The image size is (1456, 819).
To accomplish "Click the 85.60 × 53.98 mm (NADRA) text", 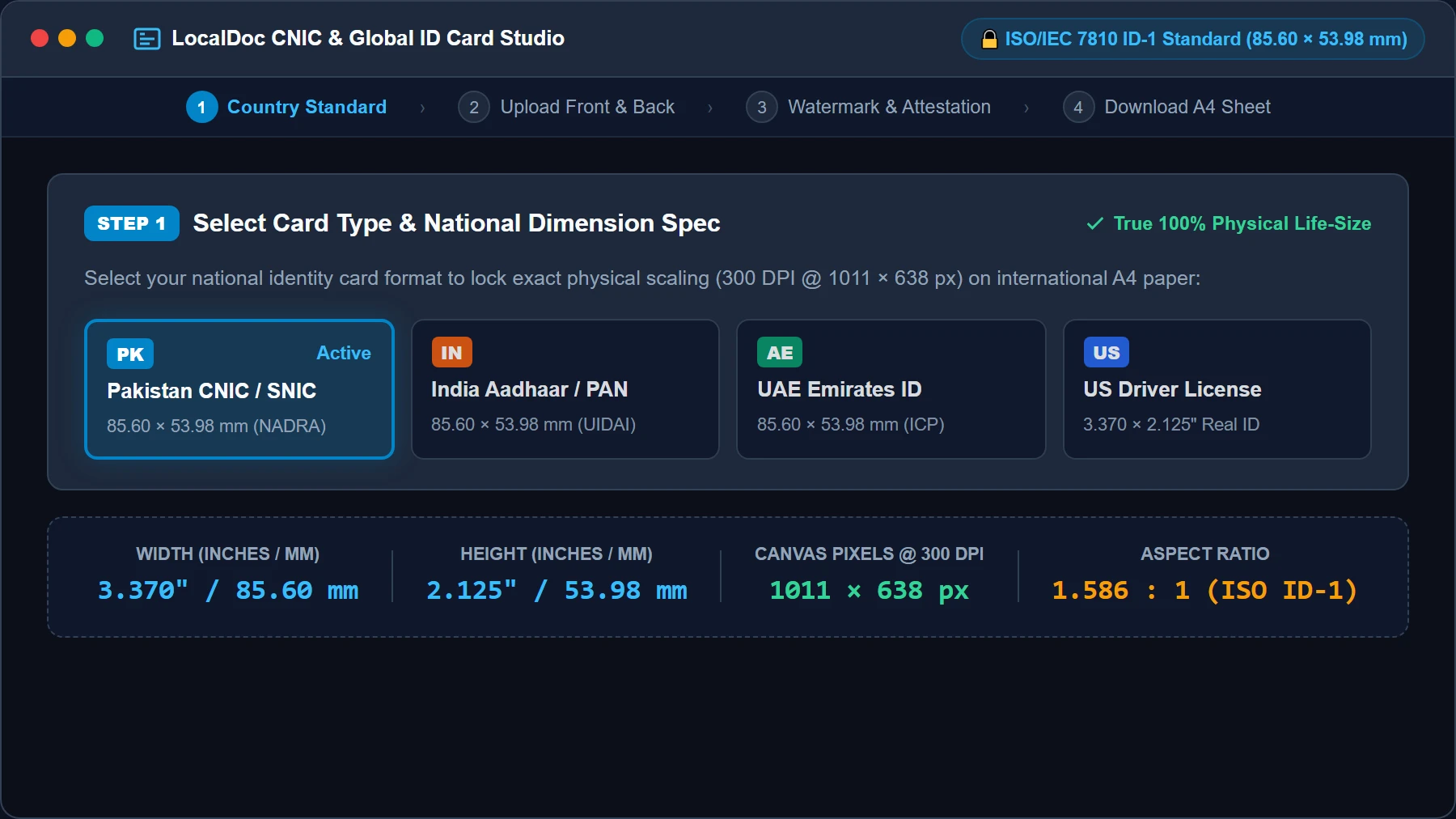I will click(x=216, y=426).
